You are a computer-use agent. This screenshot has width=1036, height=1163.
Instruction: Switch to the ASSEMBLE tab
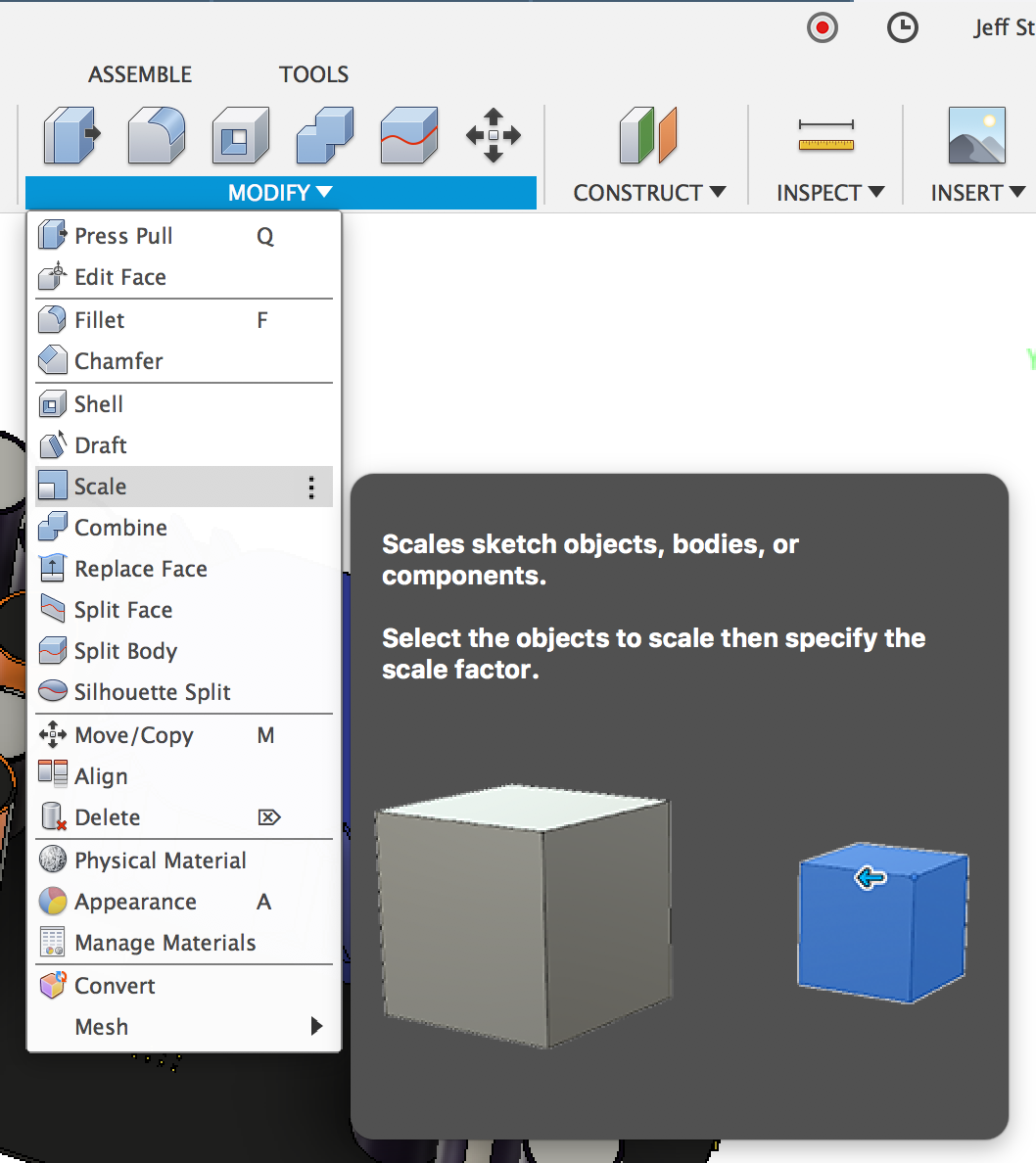(139, 73)
